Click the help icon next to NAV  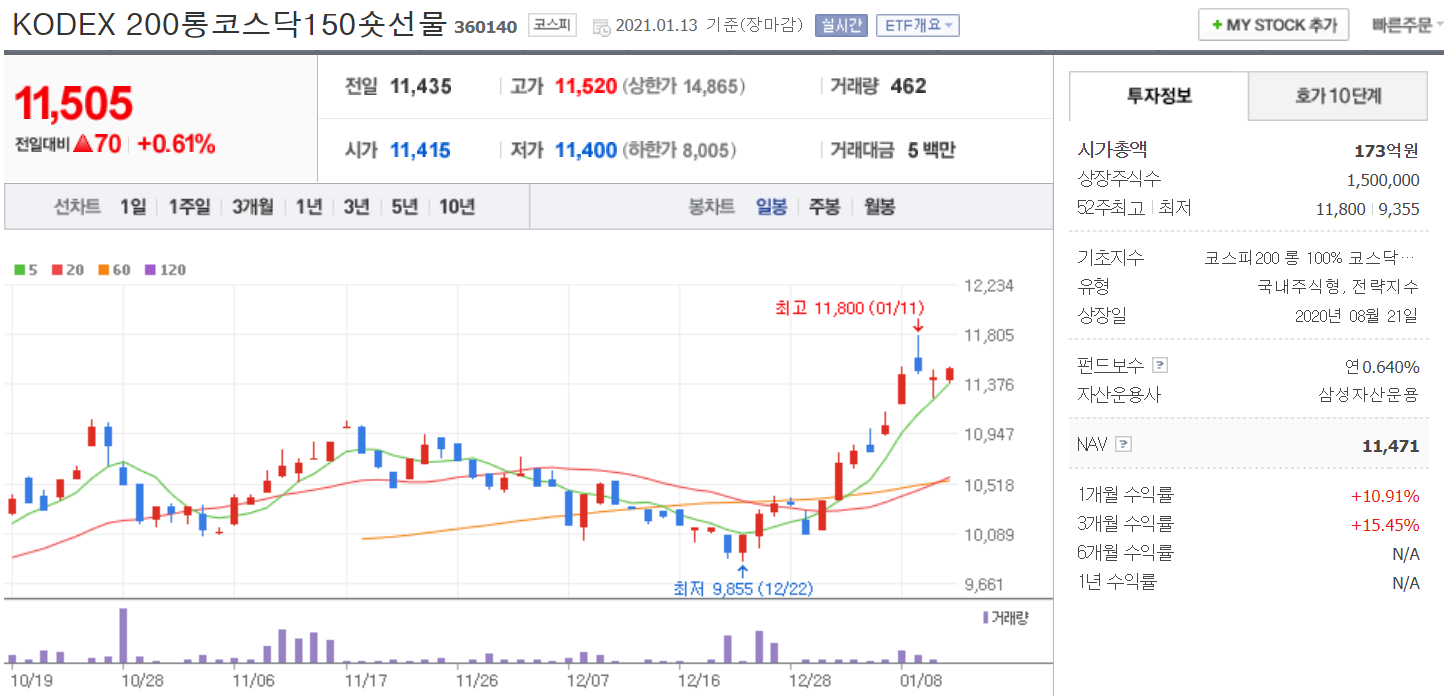(x=1123, y=444)
